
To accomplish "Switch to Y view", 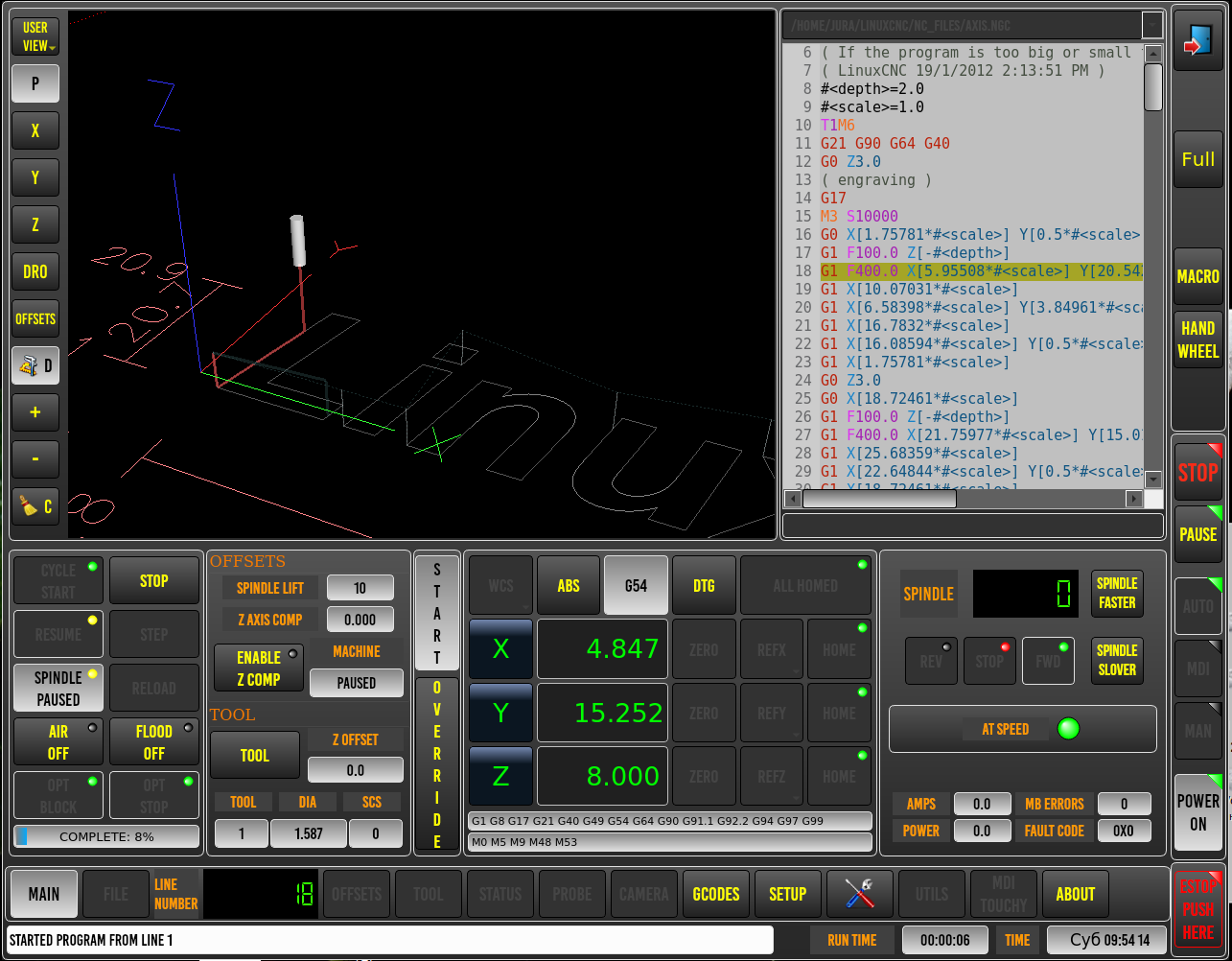I will pyautogui.click(x=35, y=177).
